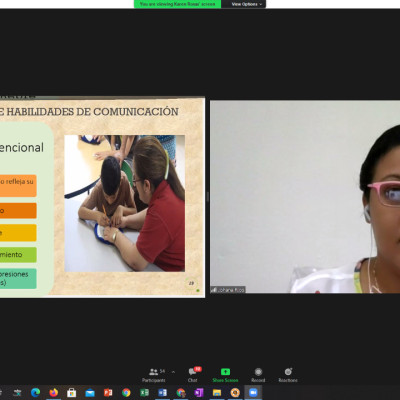
Task: Switch to PowerPoint in the taskbar
Action: pos(108,393)
